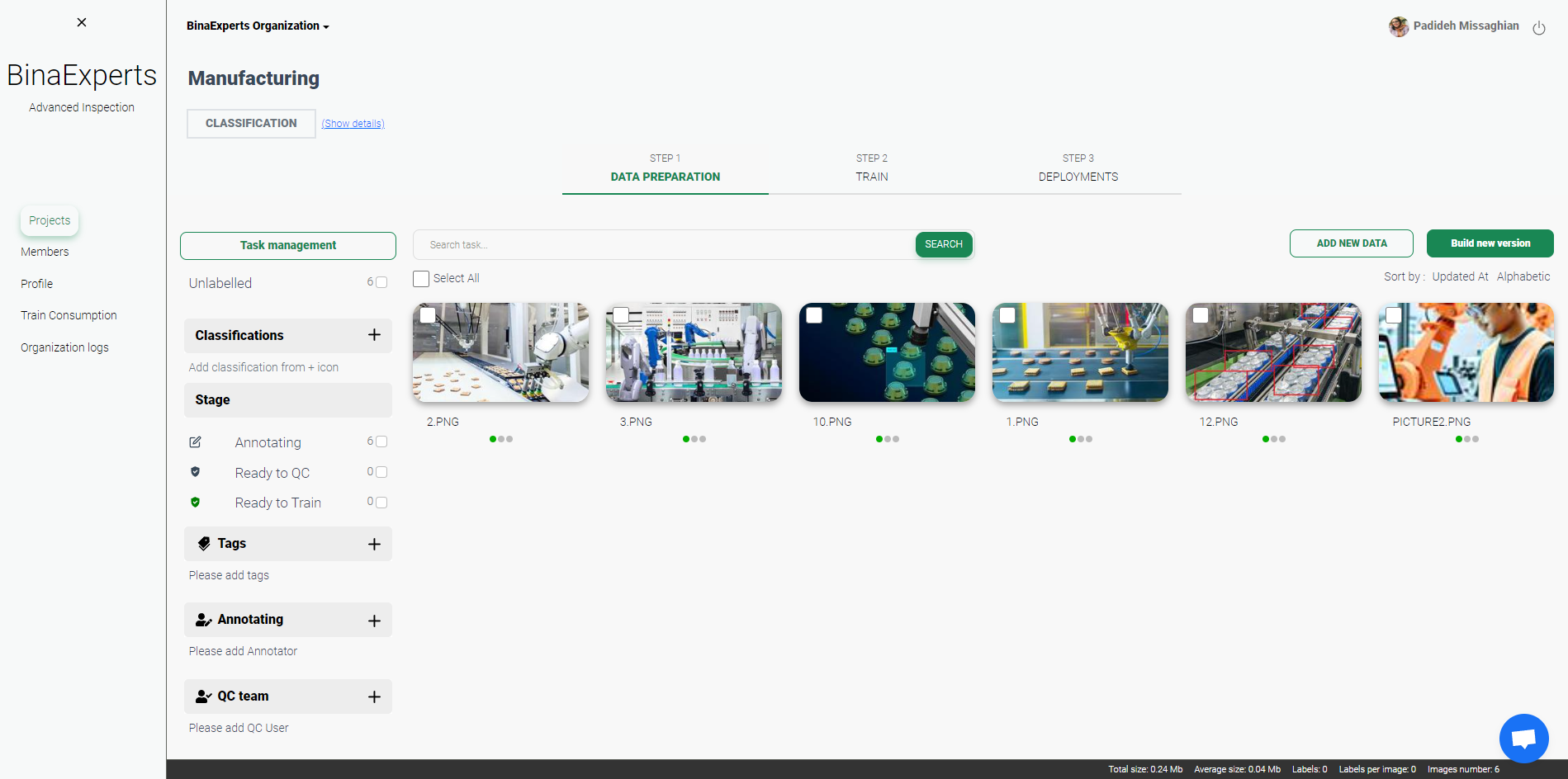Add an annotator with the plus icon
This screenshot has width=1568, height=779.
coord(374,621)
